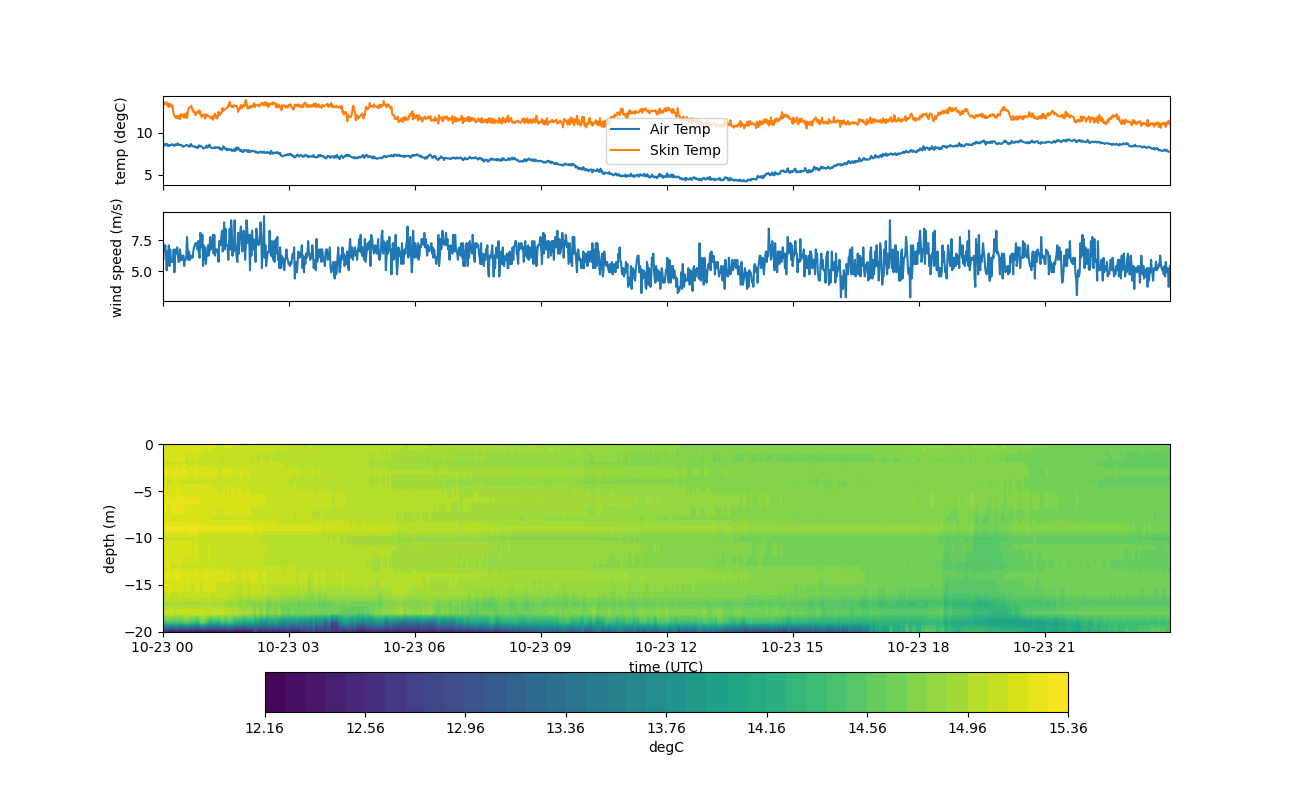The height and width of the screenshot is (800, 1300).
Task: Pick the yellow end of the colorbar
Action: pos(1058,692)
